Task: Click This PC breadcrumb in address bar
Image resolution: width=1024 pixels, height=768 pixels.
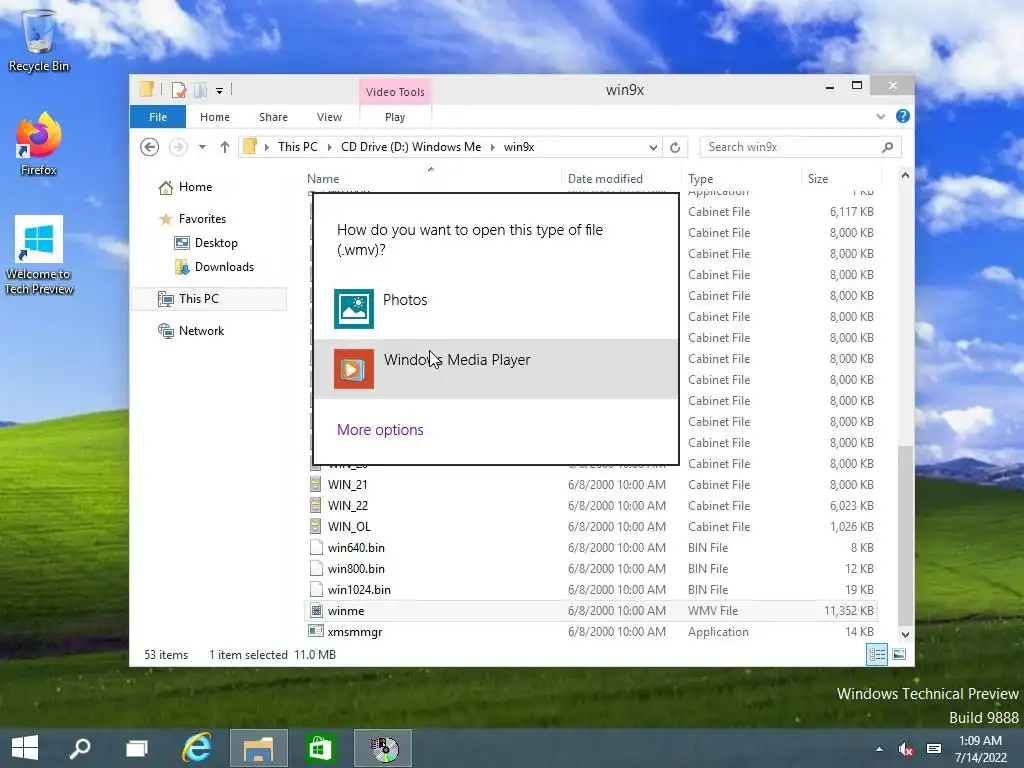Action: pos(298,147)
